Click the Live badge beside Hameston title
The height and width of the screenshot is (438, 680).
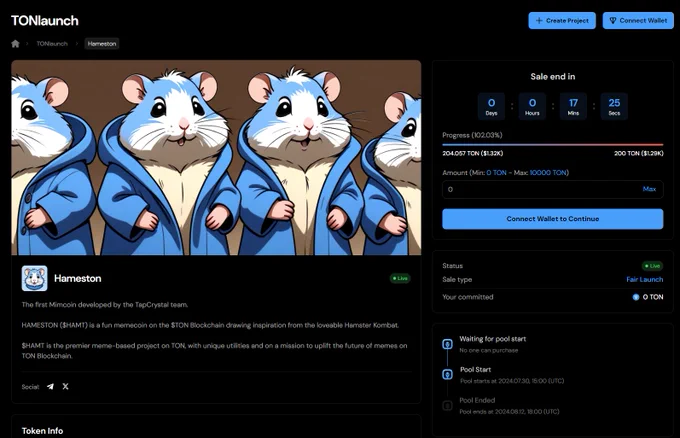pos(400,278)
